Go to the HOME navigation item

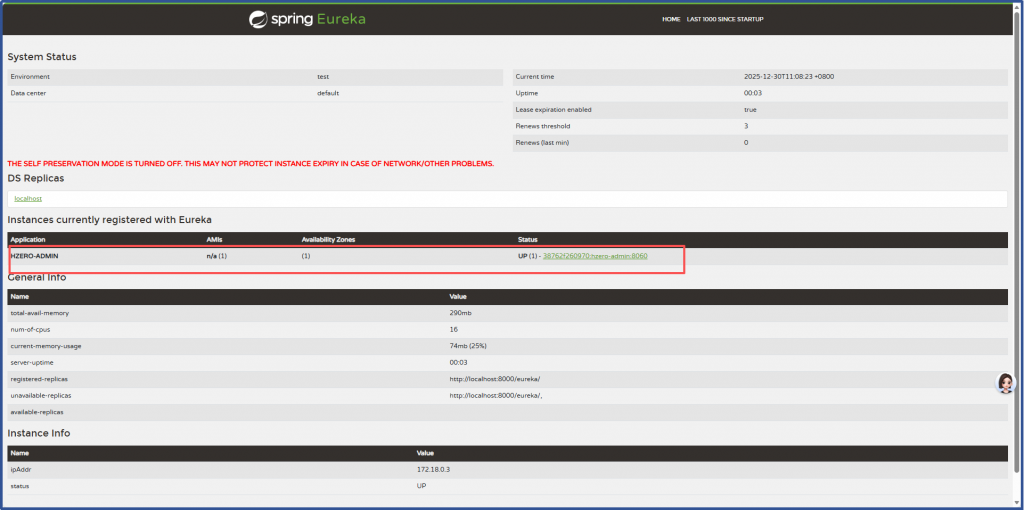(x=671, y=19)
